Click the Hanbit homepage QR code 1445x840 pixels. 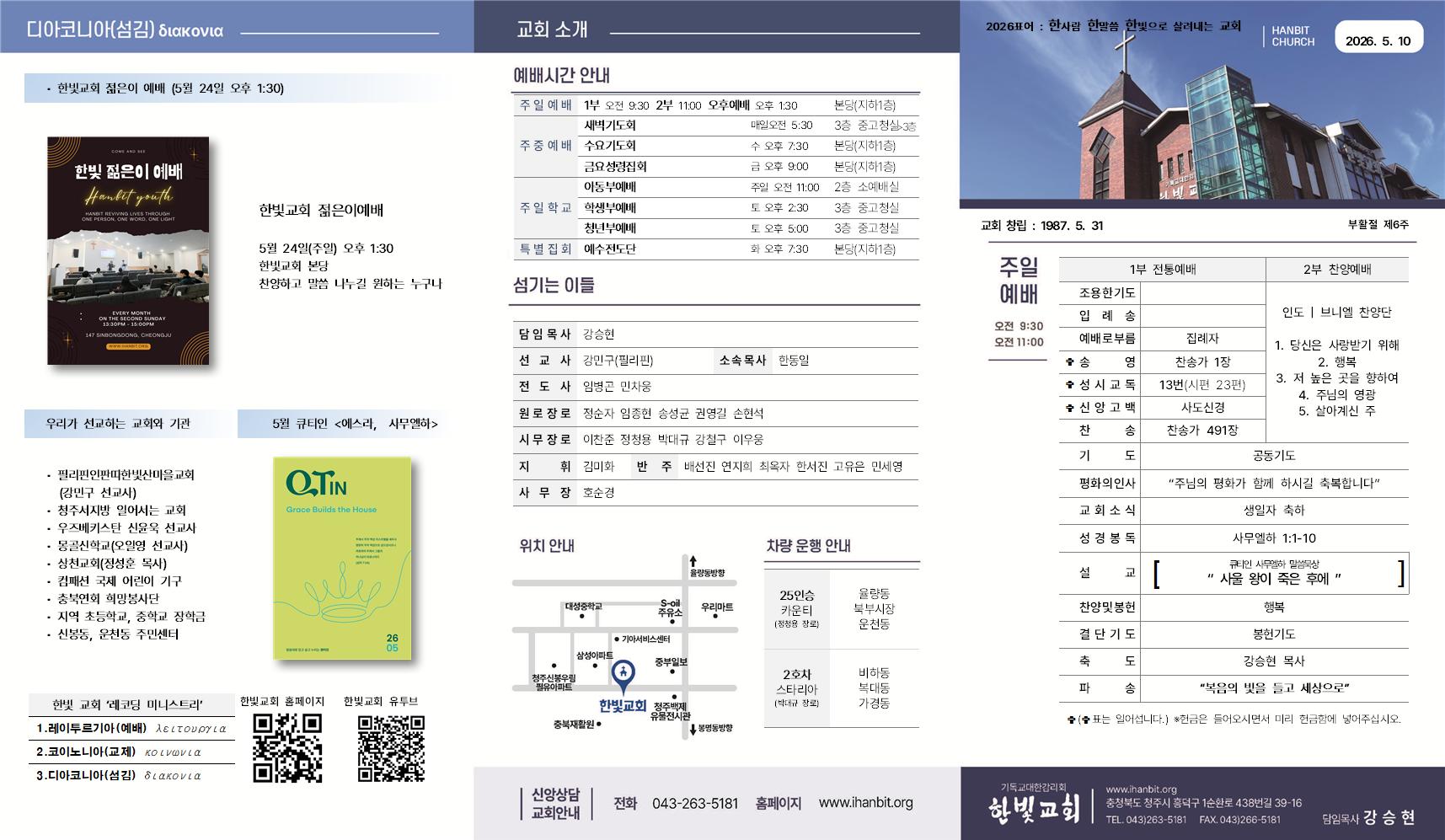point(287,748)
